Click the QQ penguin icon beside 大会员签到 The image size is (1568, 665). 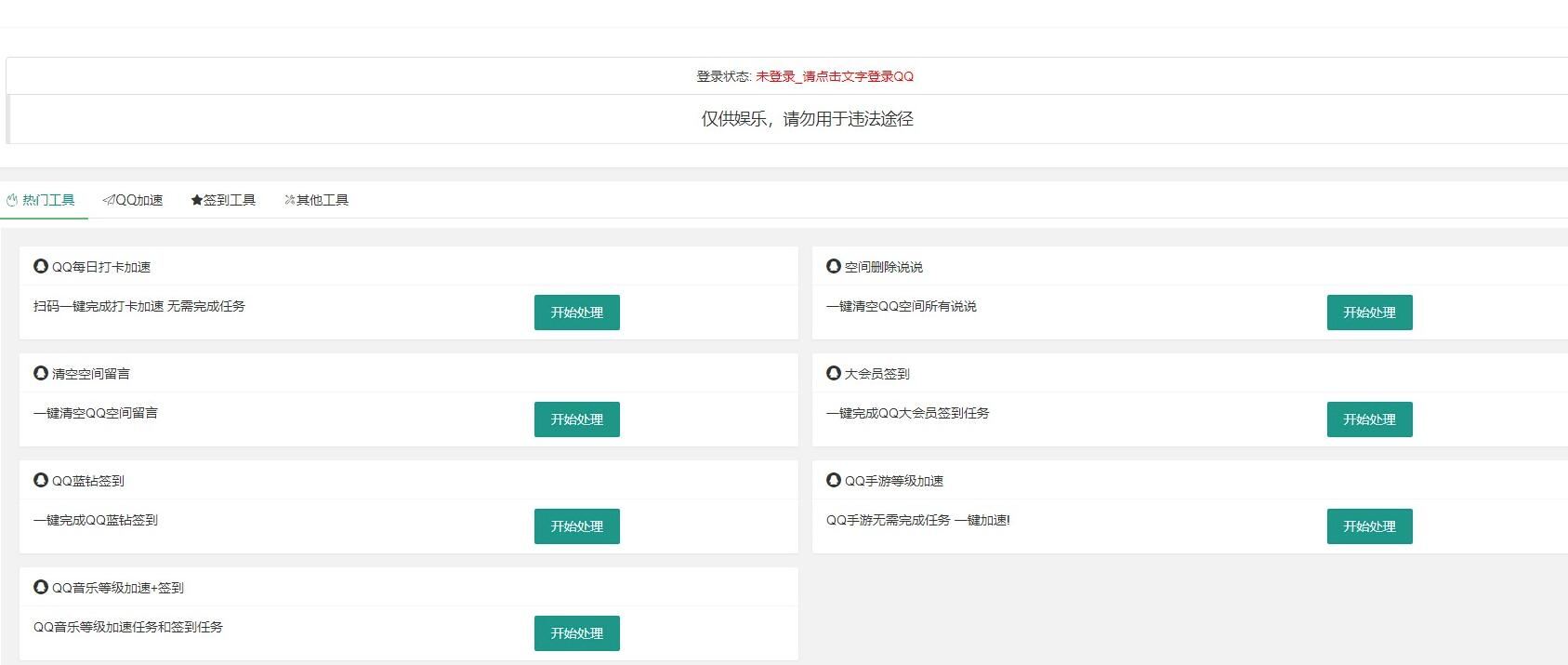[x=834, y=373]
